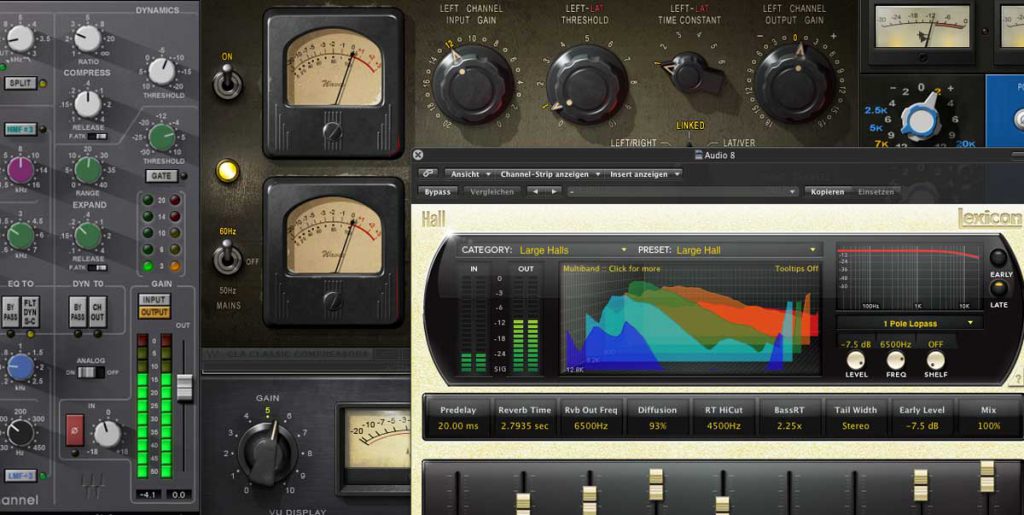This screenshot has height=515, width=1024.
Task: Open Channel-Strip anzeigen dropdown
Action: [x=550, y=174]
